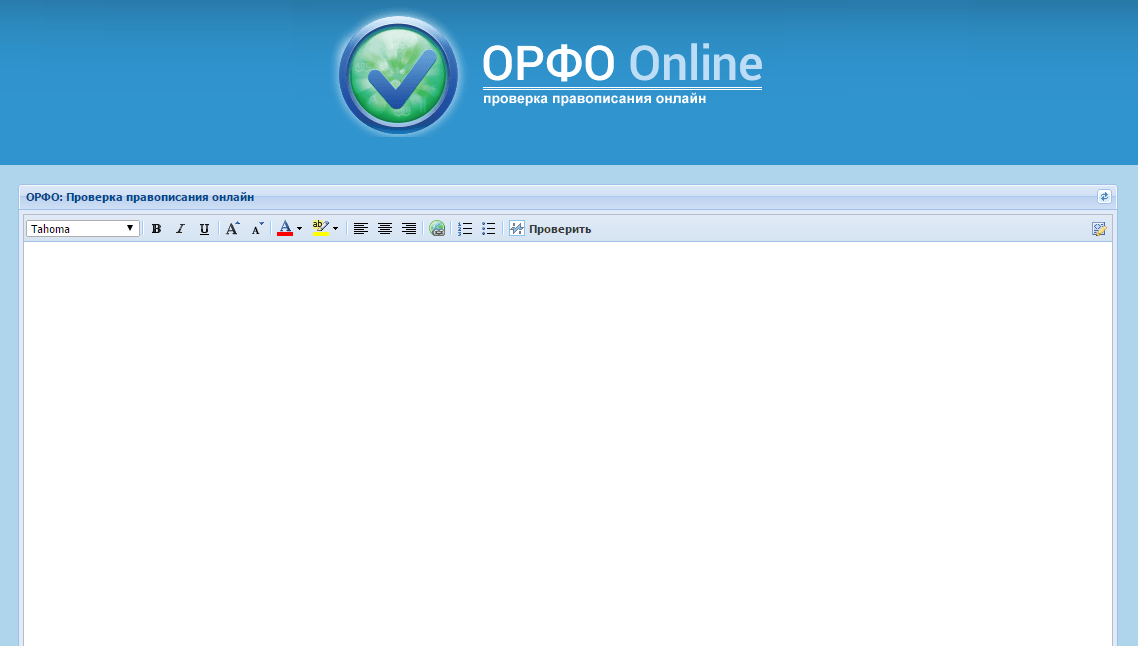Image resolution: width=1138 pixels, height=646 pixels.
Task: Click the ОРФО Online logo title
Action: click(621, 65)
